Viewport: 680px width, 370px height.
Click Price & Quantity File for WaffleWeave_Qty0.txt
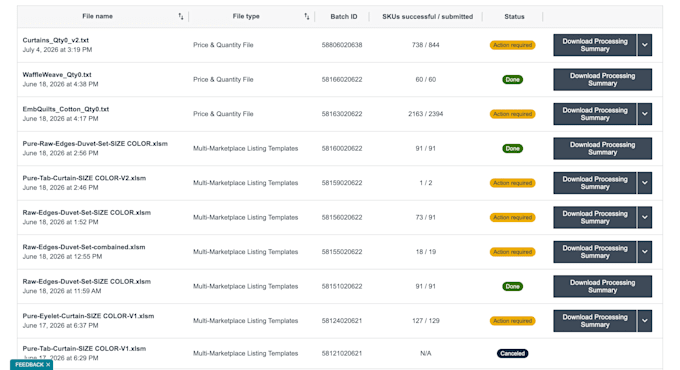pos(223,79)
